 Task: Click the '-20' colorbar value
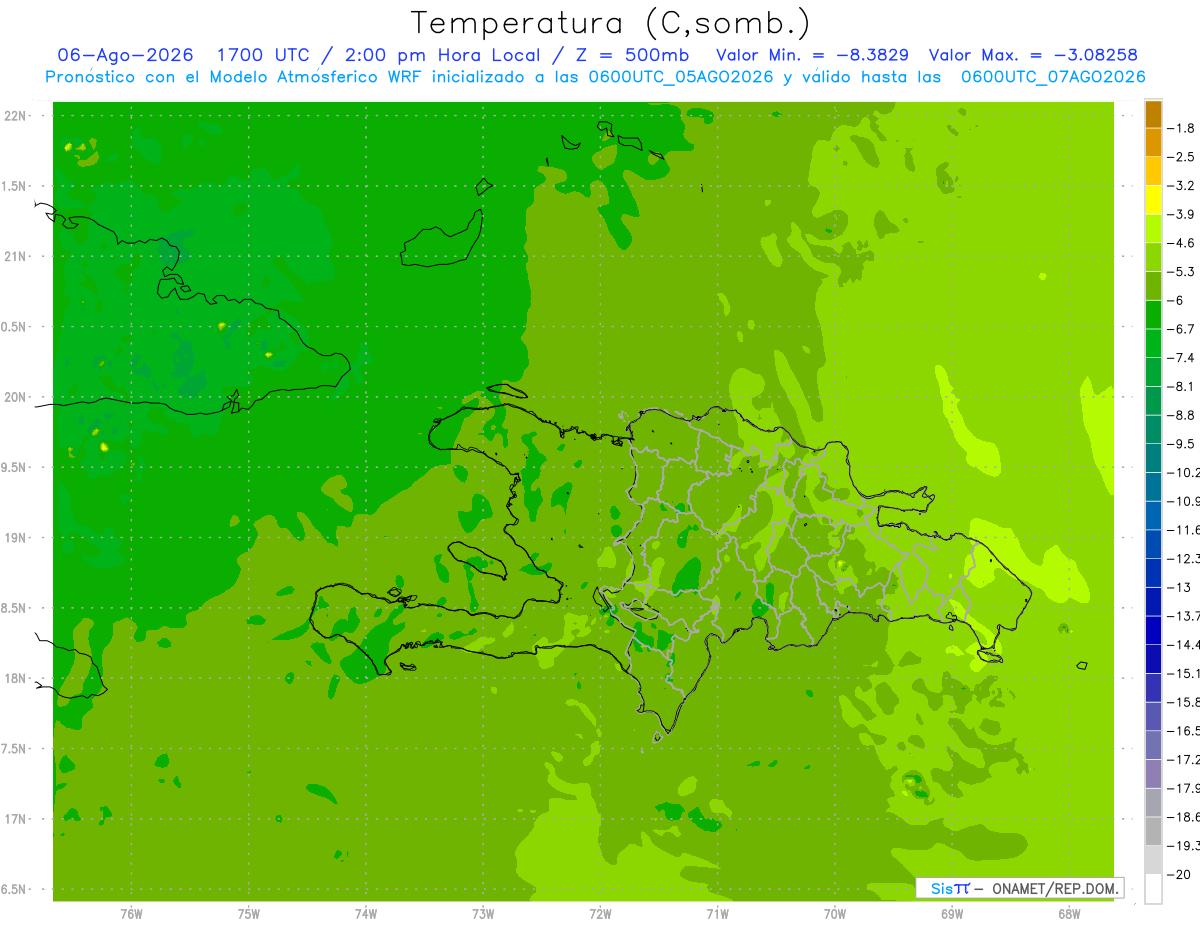click(1178, 874)
